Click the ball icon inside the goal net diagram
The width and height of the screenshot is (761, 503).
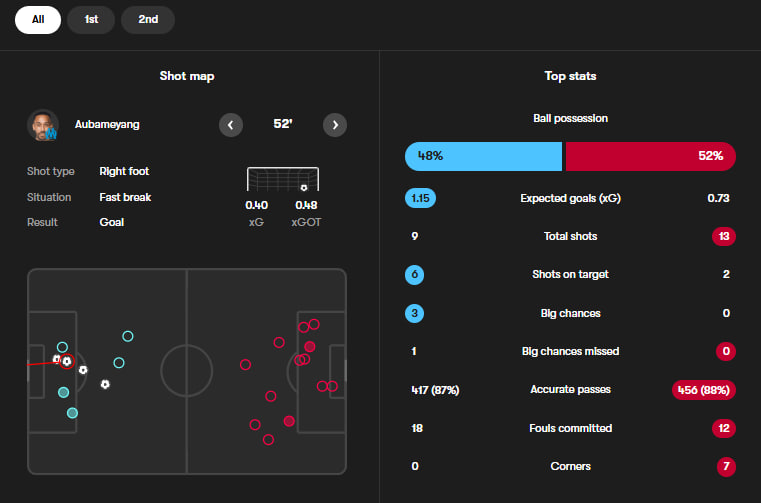point(303,187)
